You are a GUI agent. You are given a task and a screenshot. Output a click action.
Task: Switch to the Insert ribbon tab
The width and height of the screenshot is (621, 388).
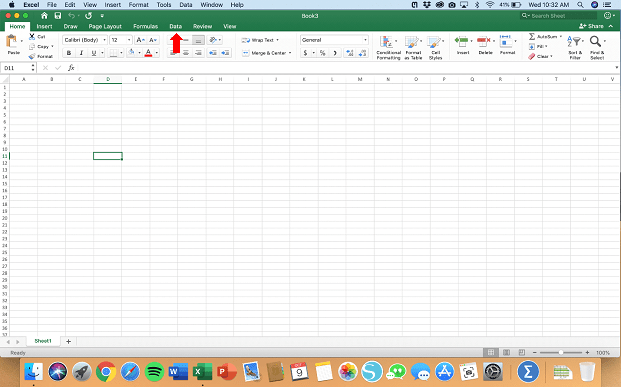(x=44, y=26)
